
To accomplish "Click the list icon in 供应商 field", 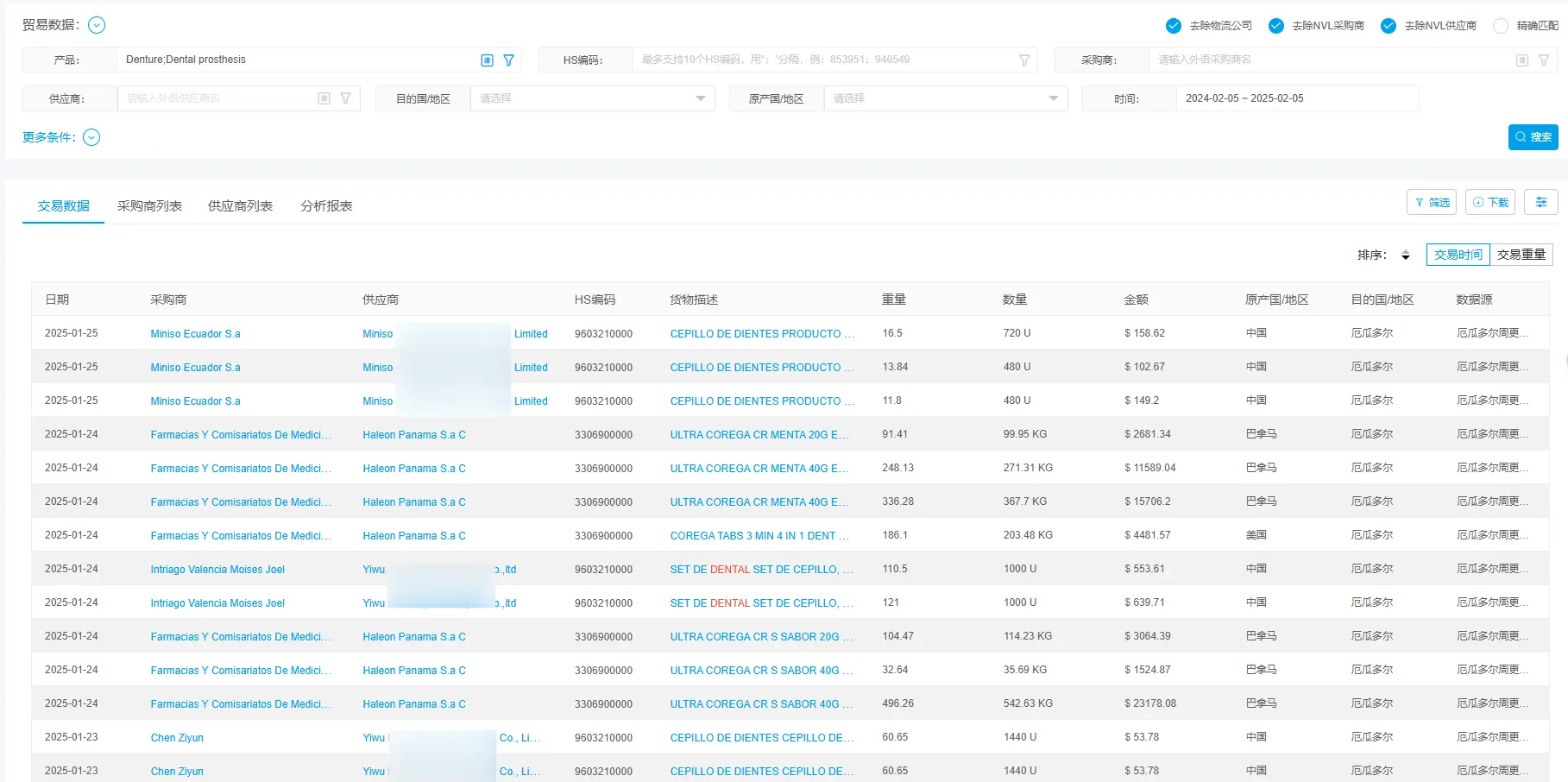I will (x=324, y=99).
